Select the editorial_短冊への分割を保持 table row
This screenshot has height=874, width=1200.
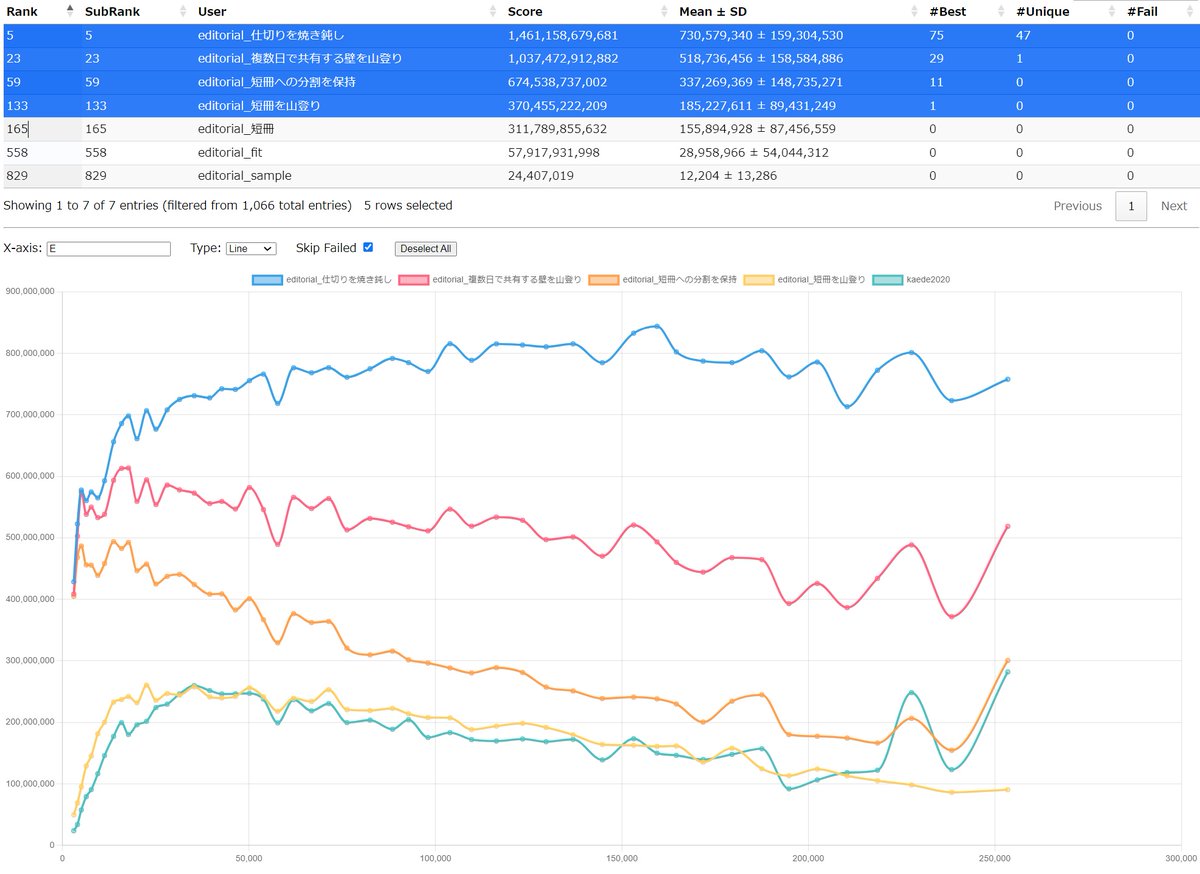[600, 82]
